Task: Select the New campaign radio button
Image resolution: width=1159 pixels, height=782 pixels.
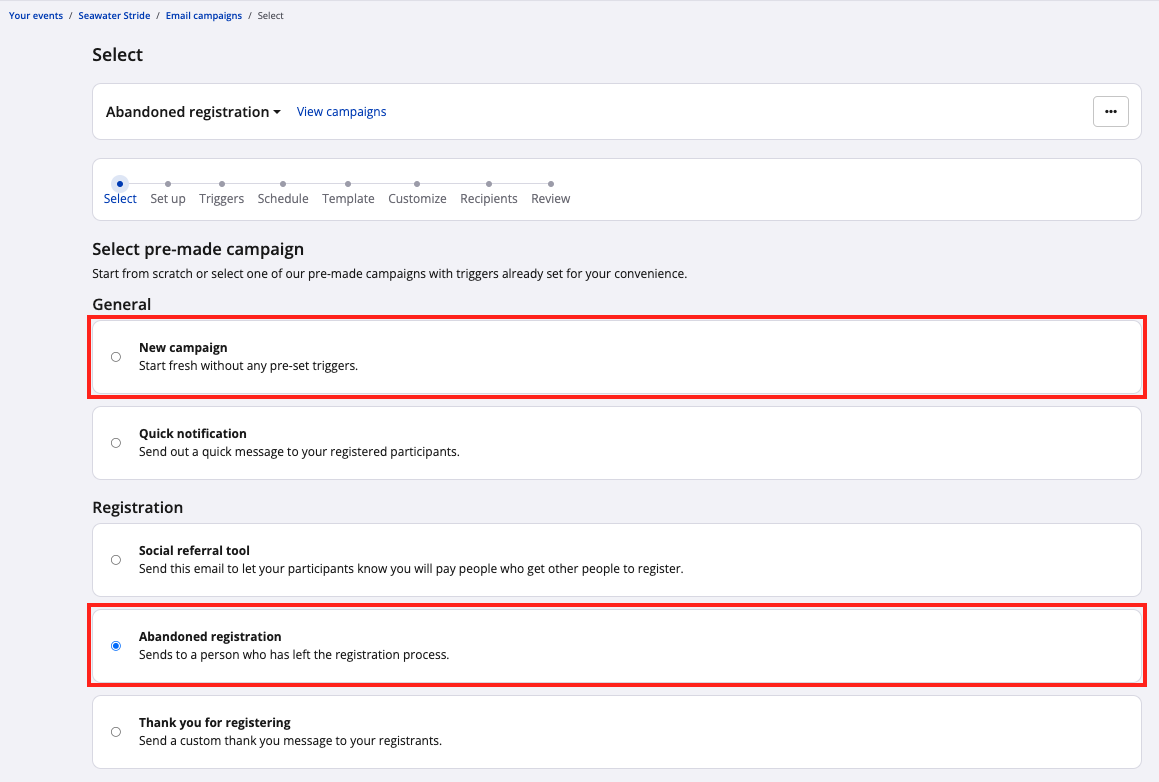Action: click(x=116, y=357)
